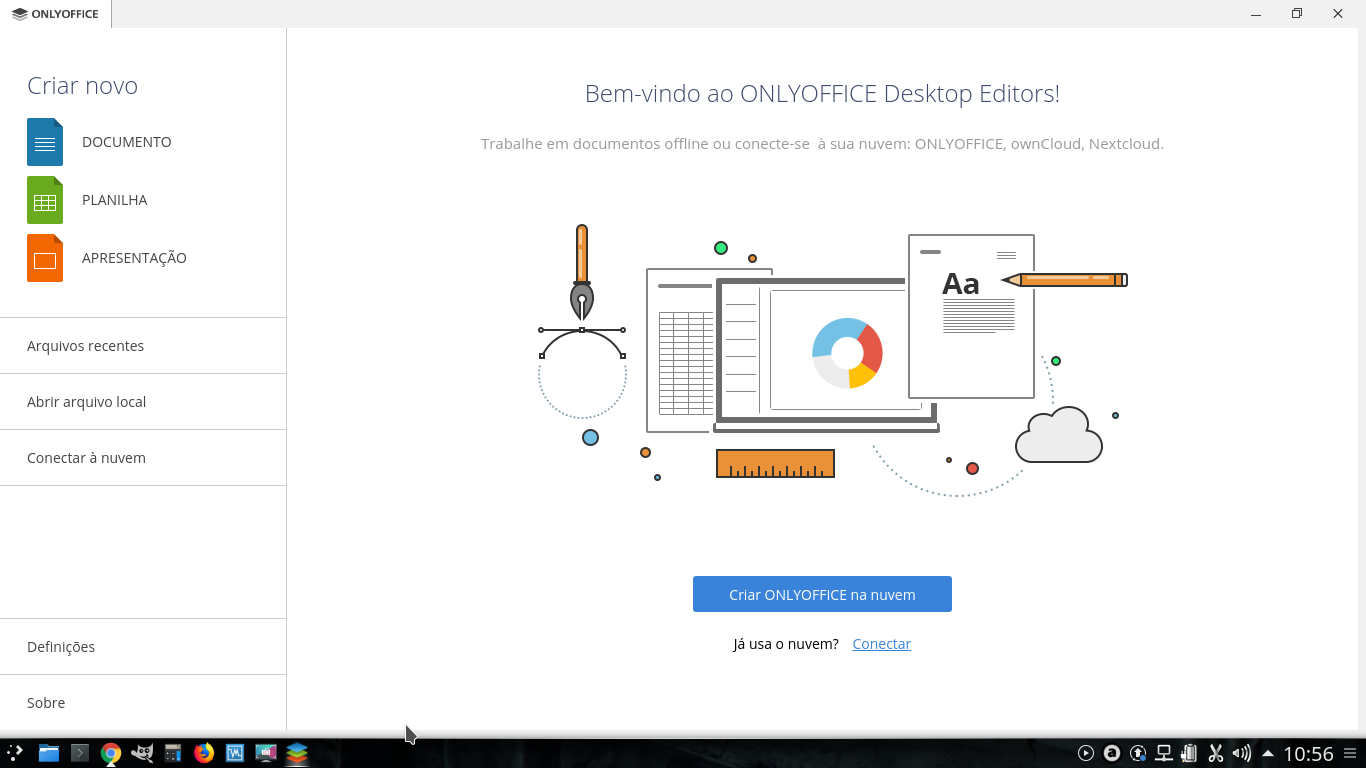Click the APRESENTAÇÃO label
Screen dimensions: 1366x768
click(x=134, y=258)
